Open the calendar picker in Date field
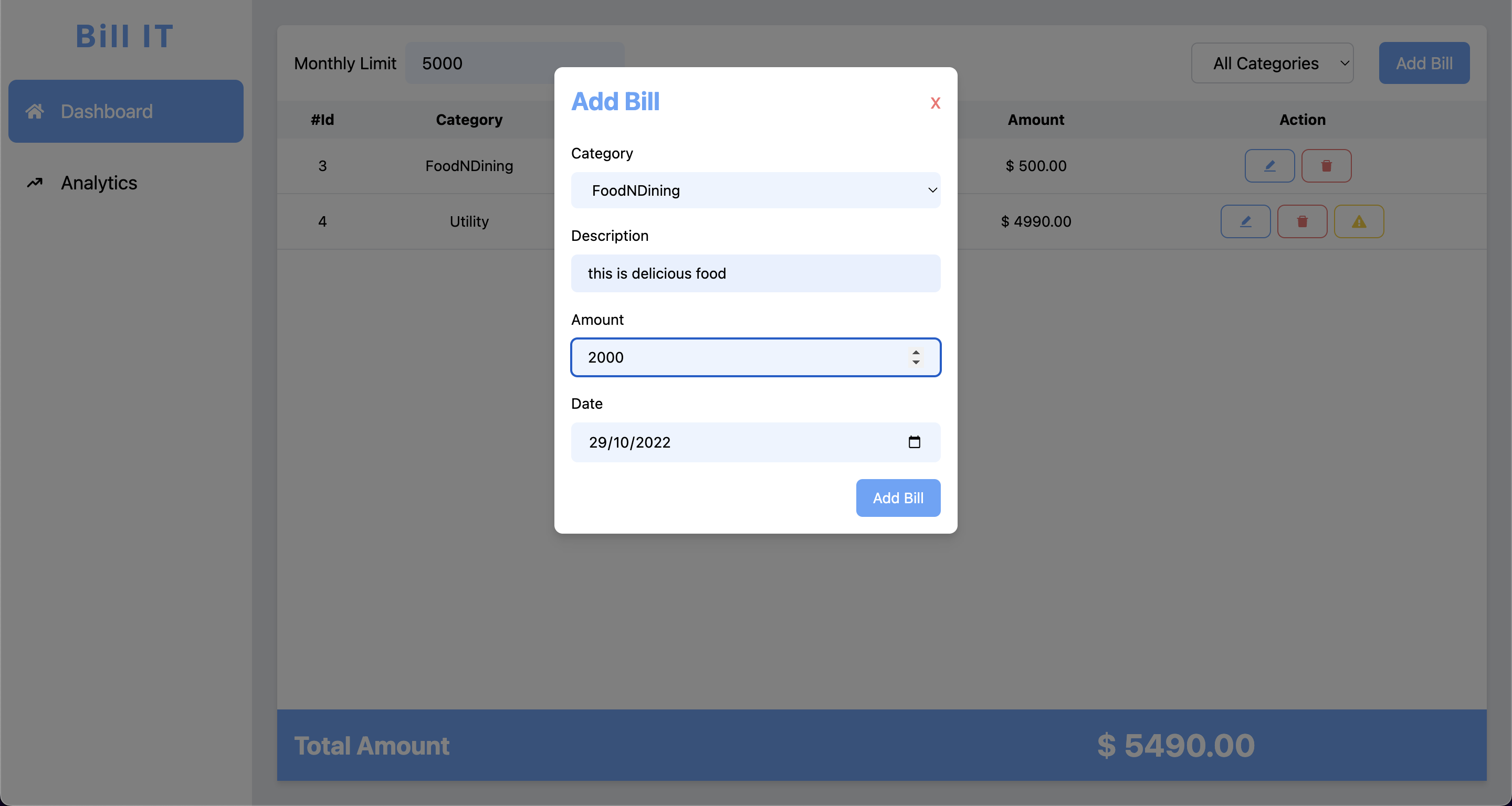This screenshot has height=806, width=1512. pyautogui.click(x=914, y=442)
